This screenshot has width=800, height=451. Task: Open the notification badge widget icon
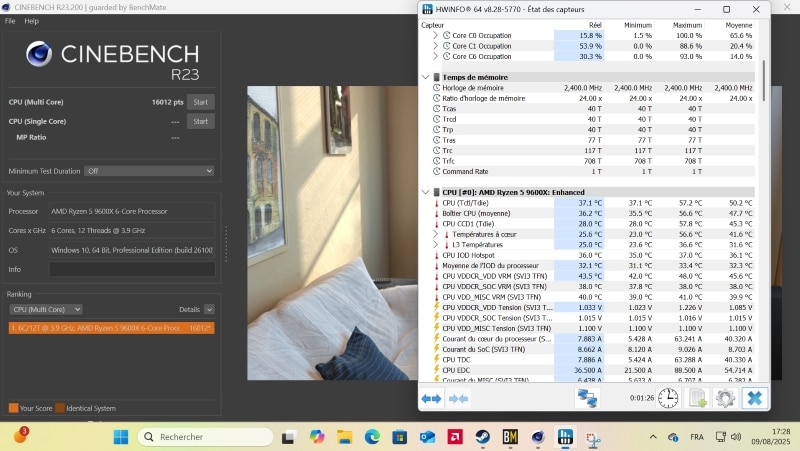(20, 435)
